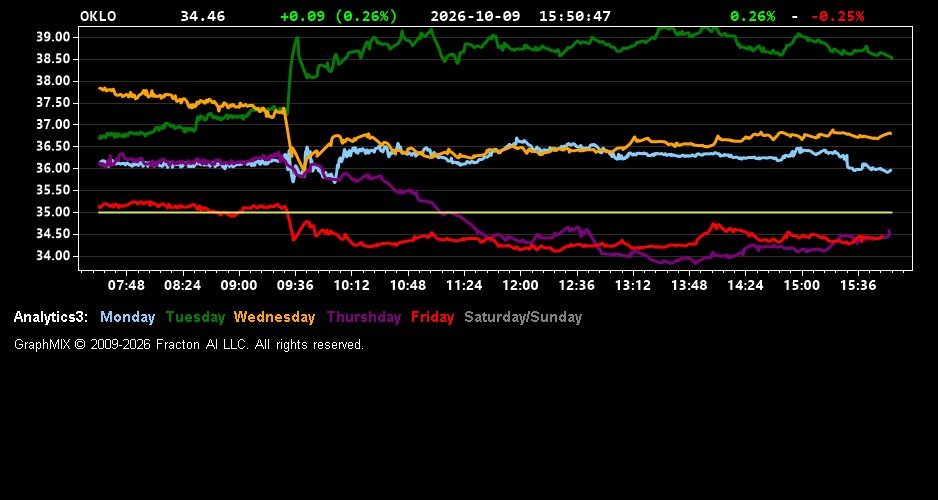The width and height of the screenshot is (938, 500).
Task: Click the date 2026-10-09
Action: (x=475, y=16)
